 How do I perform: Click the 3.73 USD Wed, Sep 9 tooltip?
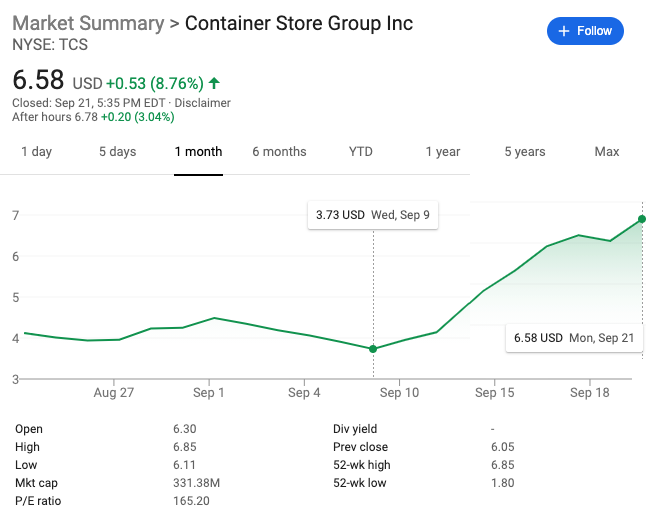[373, 215]
